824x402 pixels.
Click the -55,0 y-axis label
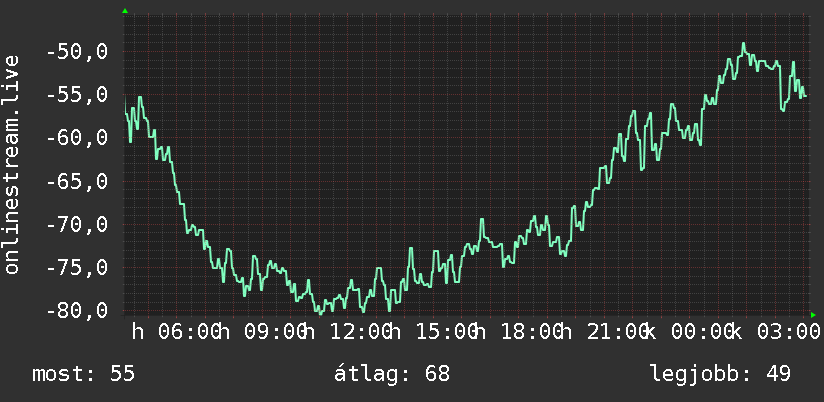(x=78, y=95)
